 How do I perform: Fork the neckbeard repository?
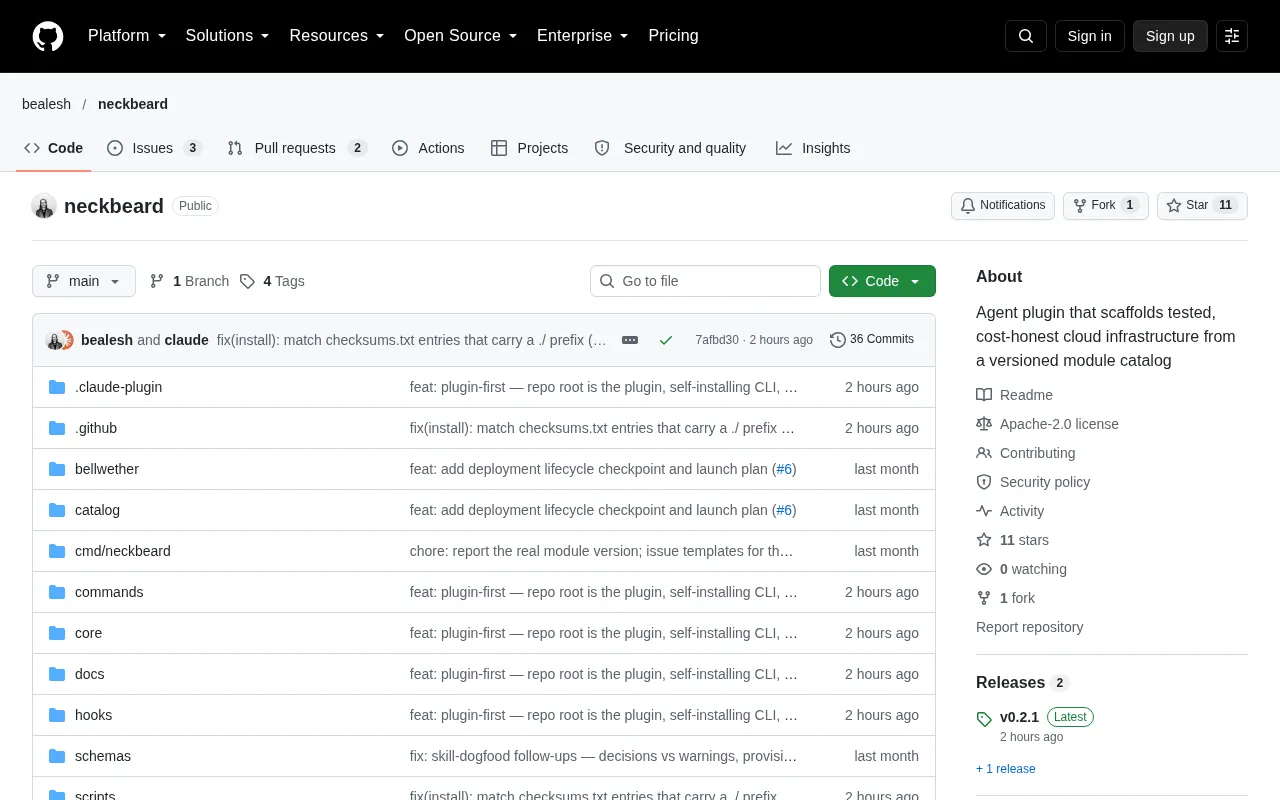[1106, 206]
